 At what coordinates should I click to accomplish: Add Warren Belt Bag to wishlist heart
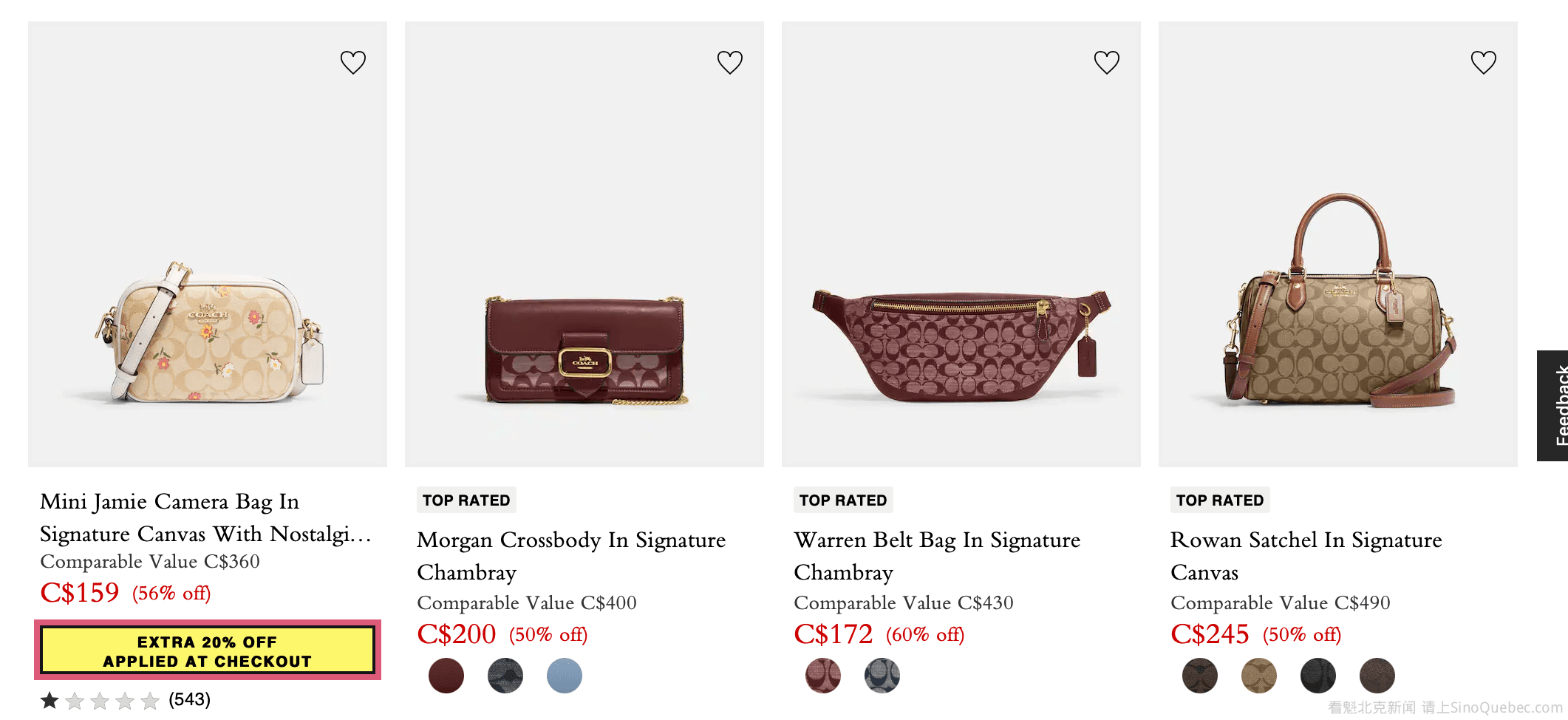click(x=1107, y=62)
